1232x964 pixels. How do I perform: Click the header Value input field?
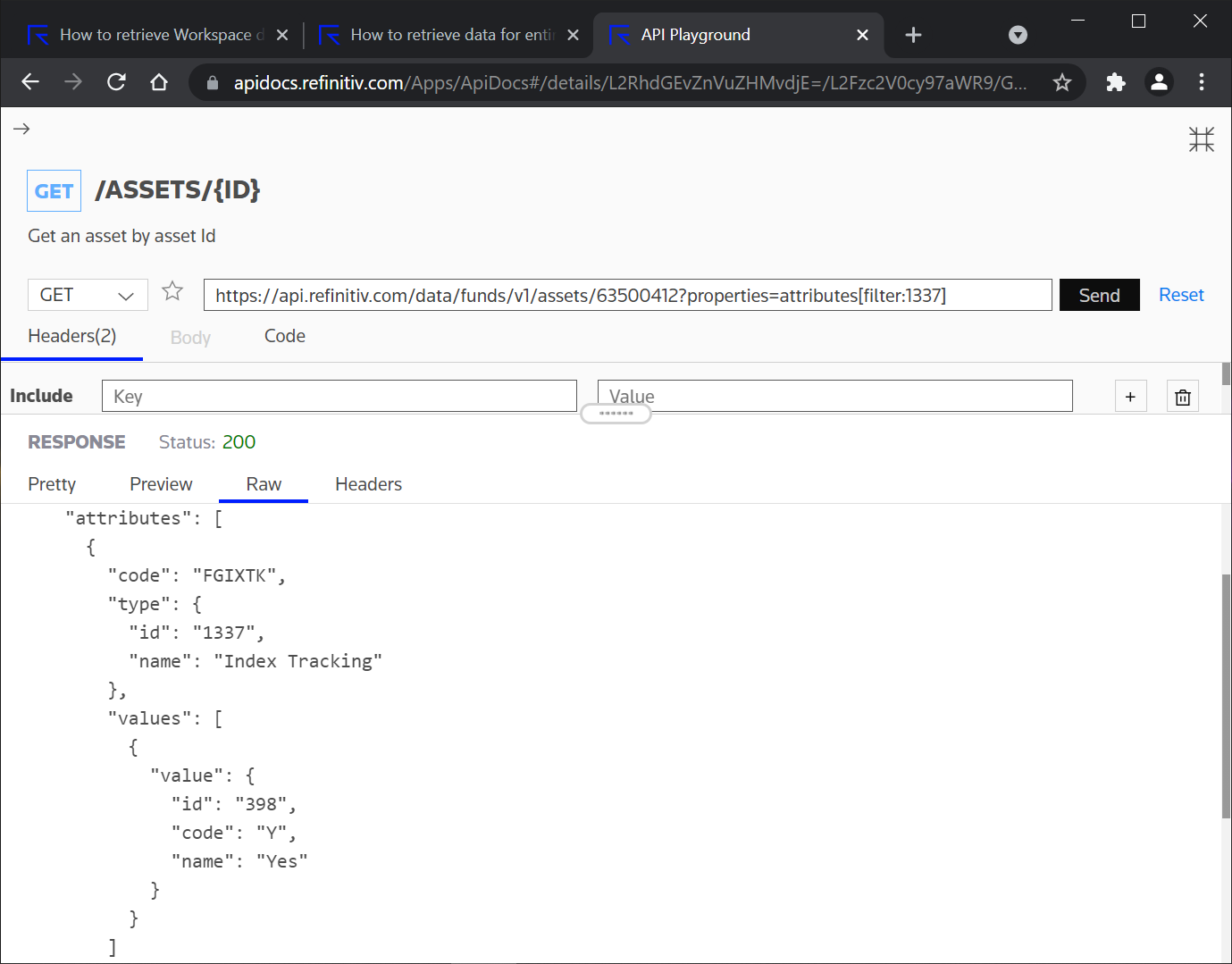[834, 396]
